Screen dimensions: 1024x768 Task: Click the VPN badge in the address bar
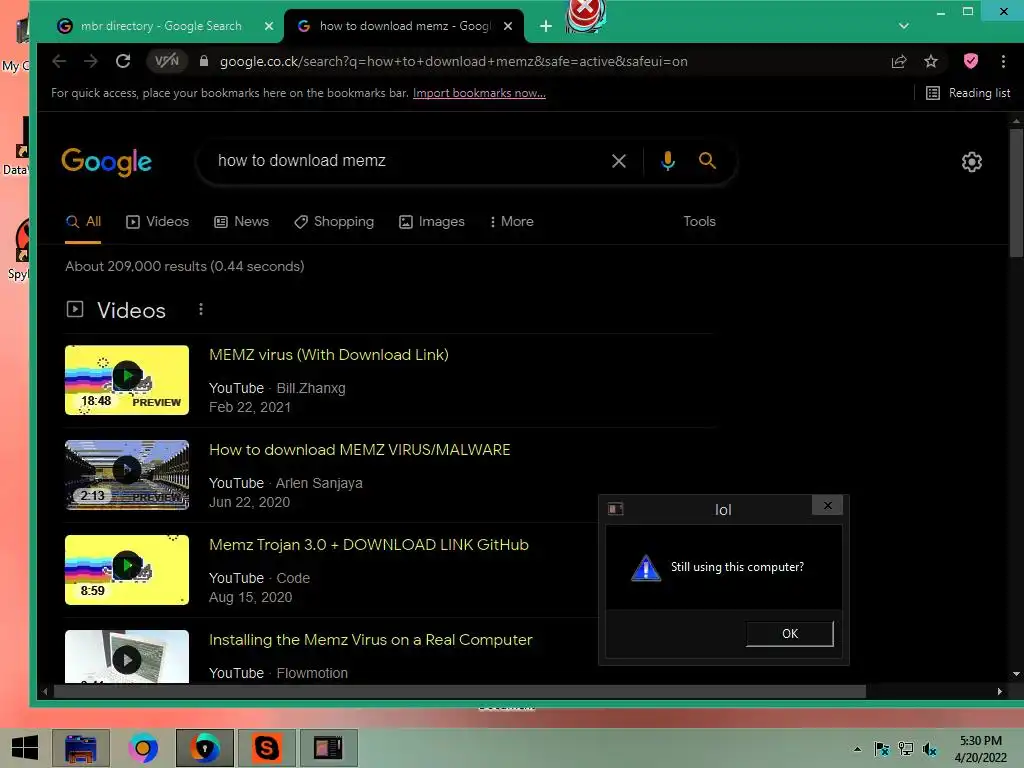pos(167,61)
